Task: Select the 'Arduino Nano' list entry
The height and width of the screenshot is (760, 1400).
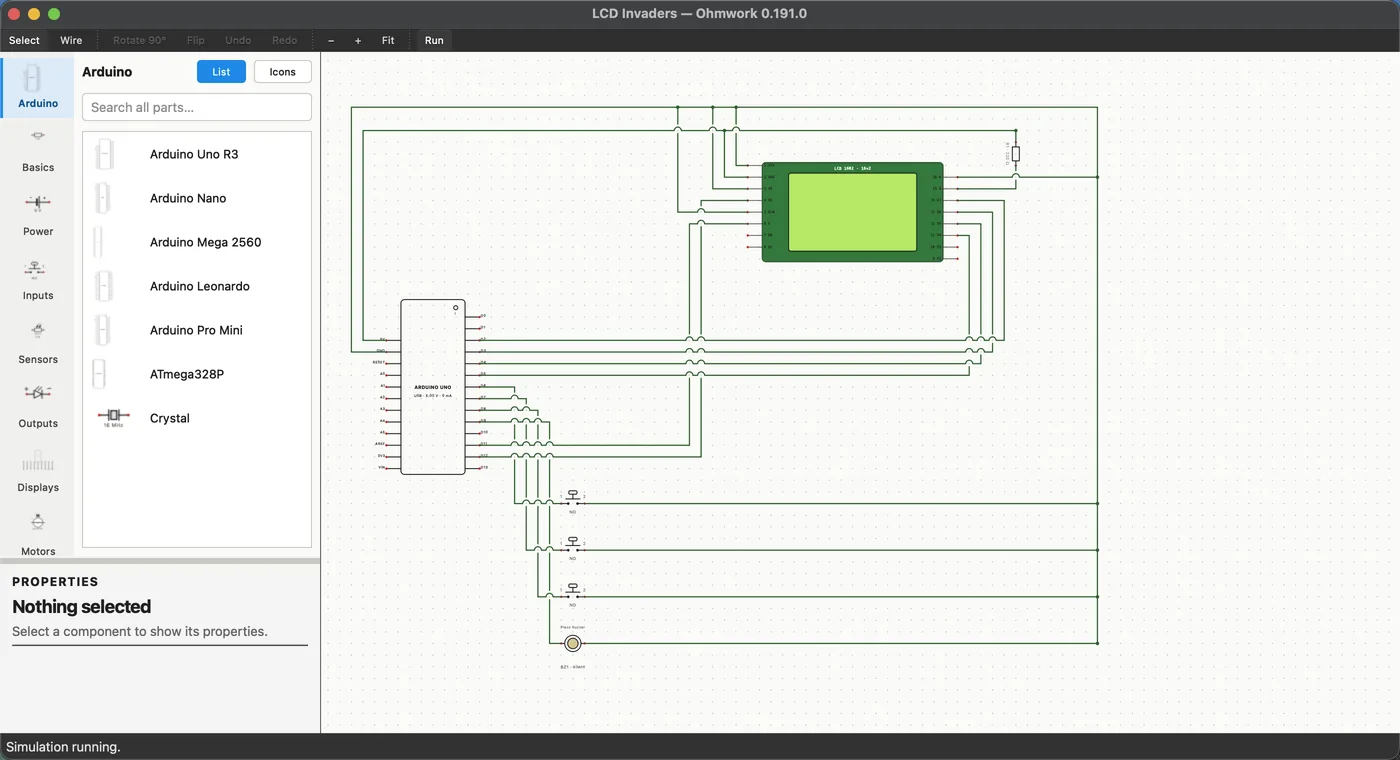Action: tap(197, 198)
